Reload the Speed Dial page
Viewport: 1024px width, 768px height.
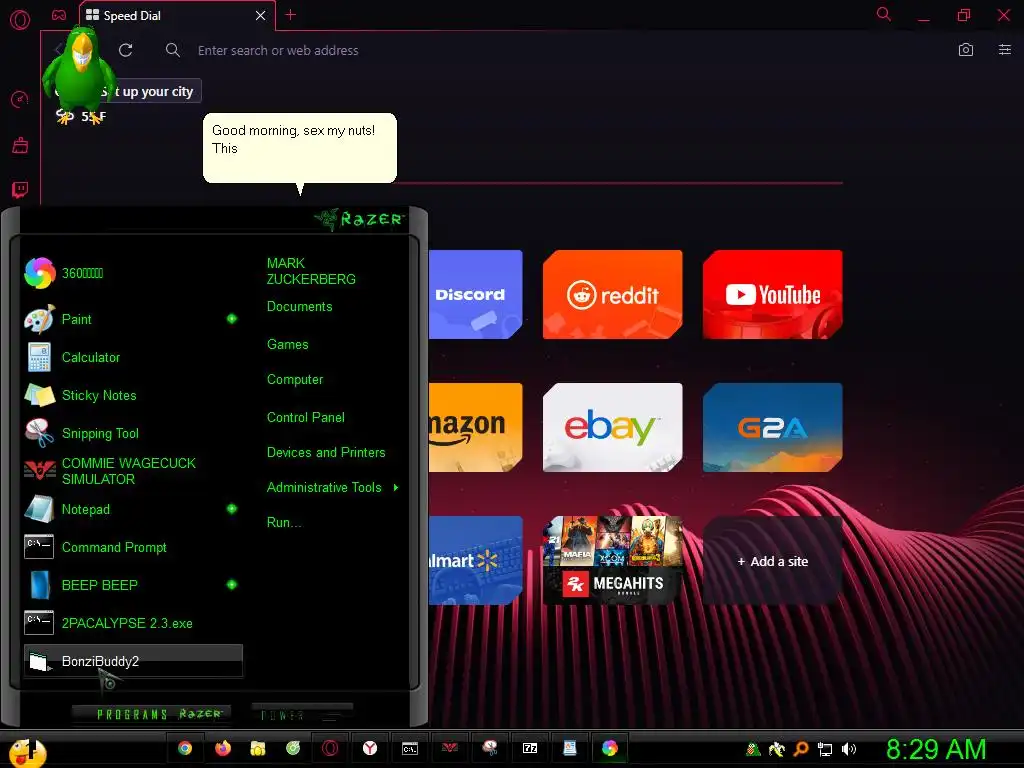tap(126, 50)
